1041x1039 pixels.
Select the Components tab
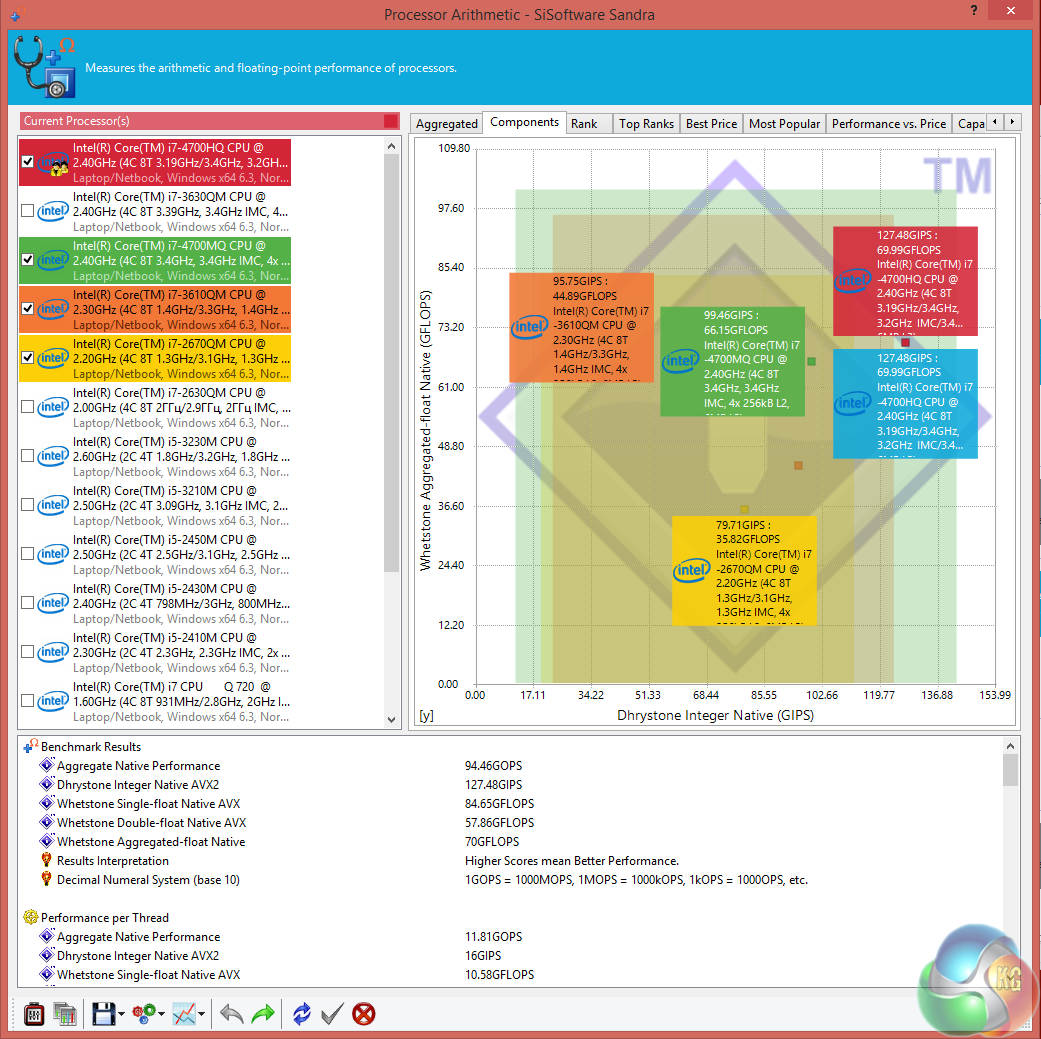[524, 122]
